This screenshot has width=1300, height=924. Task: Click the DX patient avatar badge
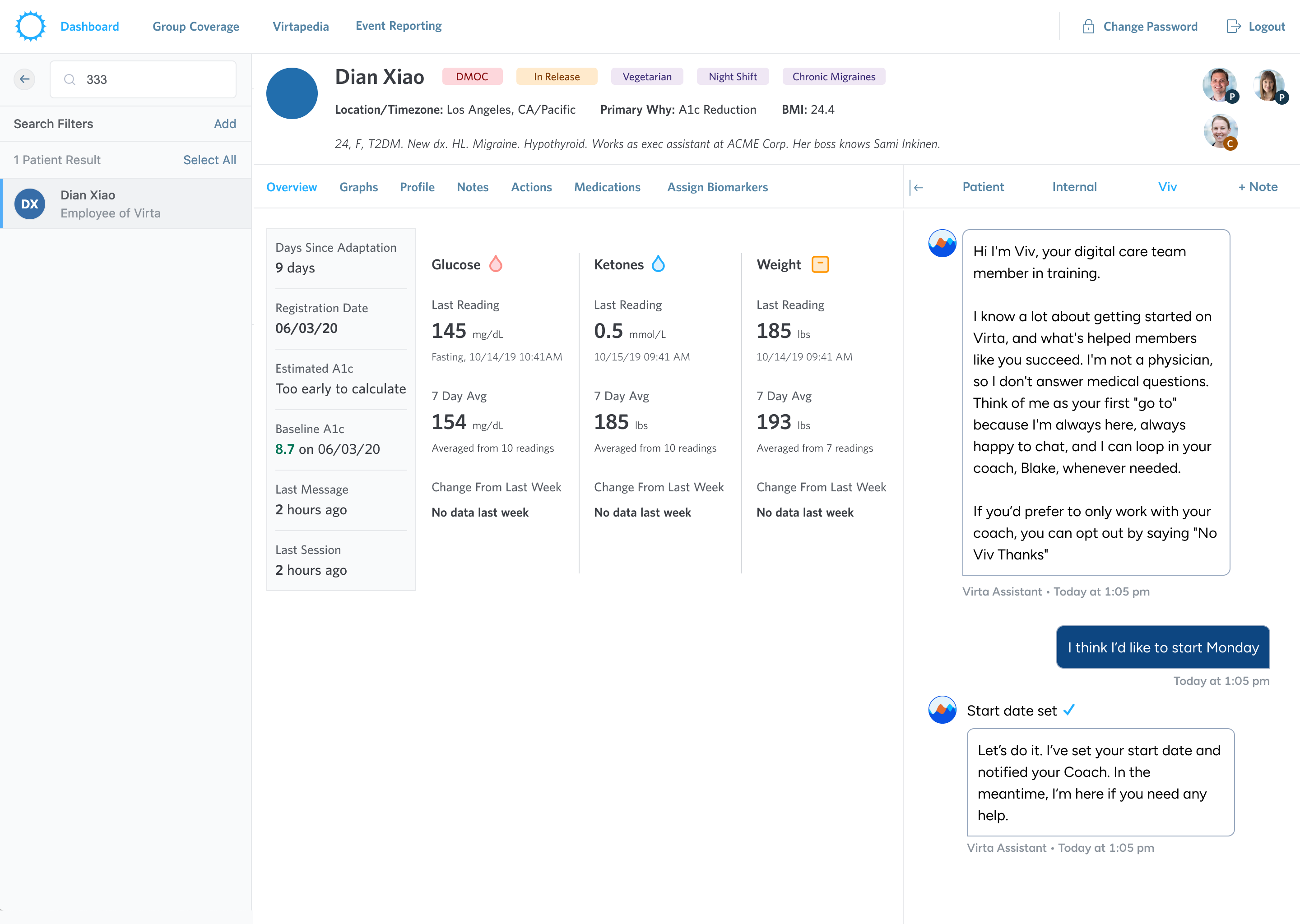[x=30, y=203]
